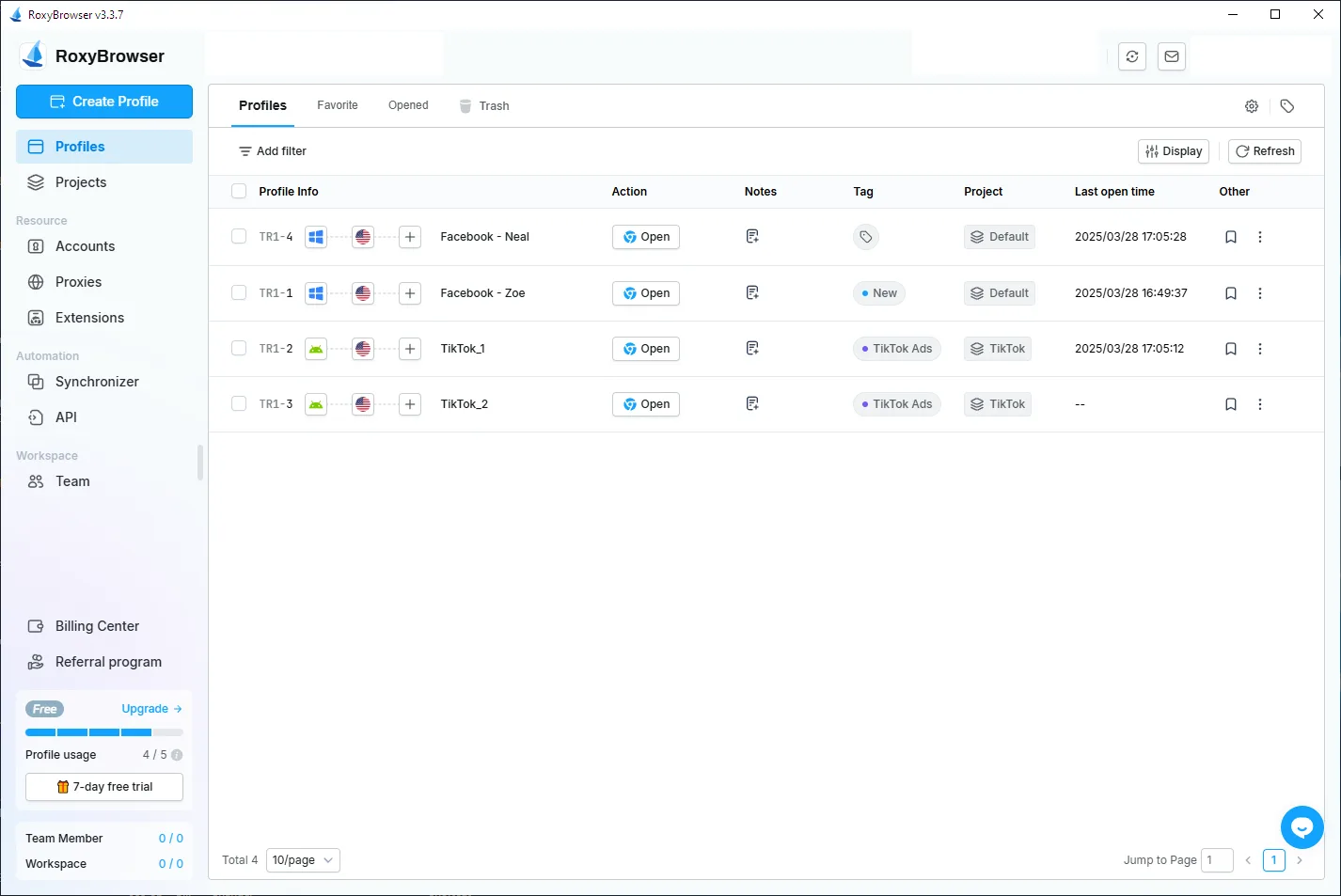
Task: Open notes icon for Facebook - Zoe
Action: [x=752, y=292]
